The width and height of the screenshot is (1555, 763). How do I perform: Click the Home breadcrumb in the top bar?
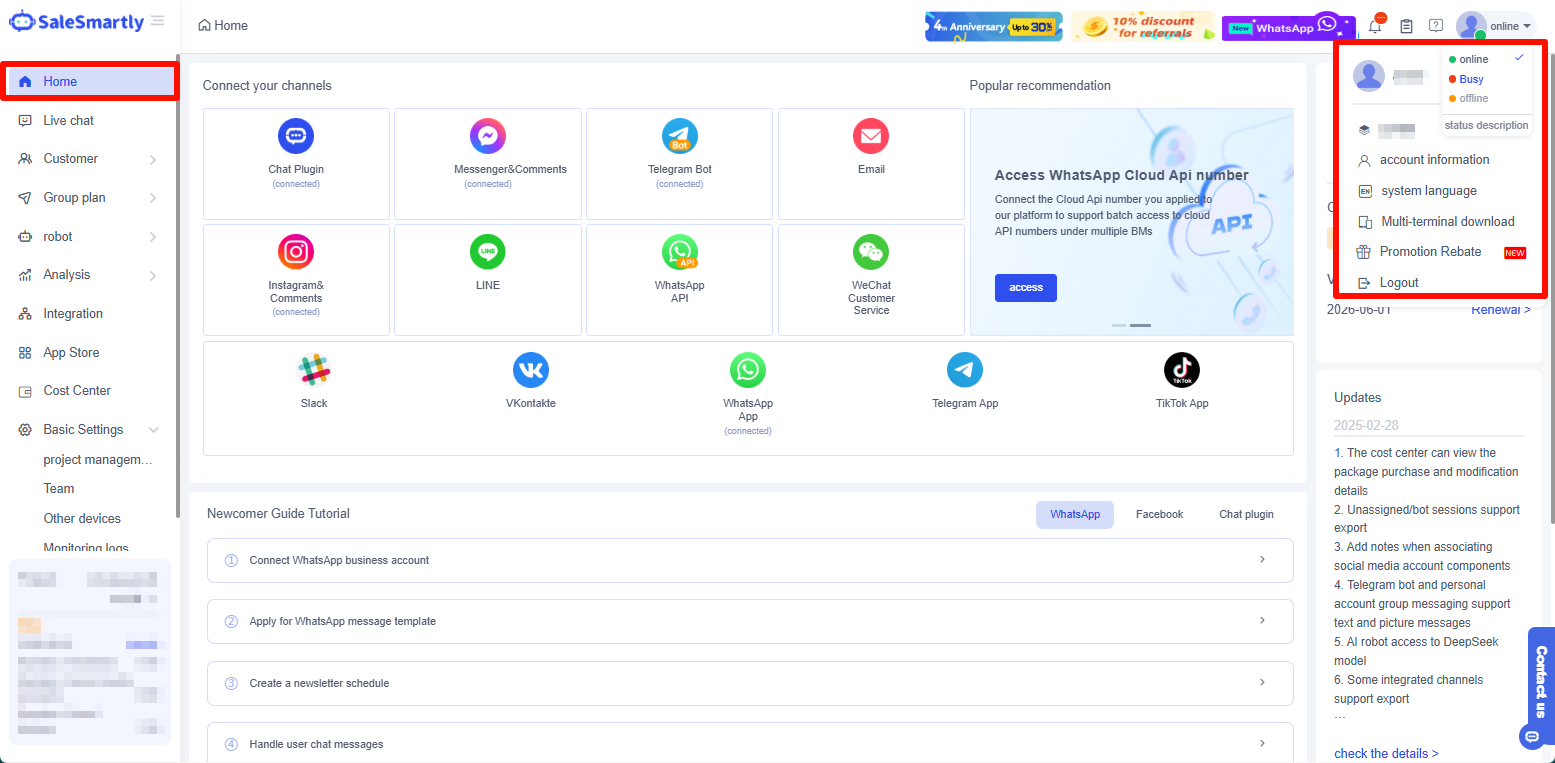[223, 26]
